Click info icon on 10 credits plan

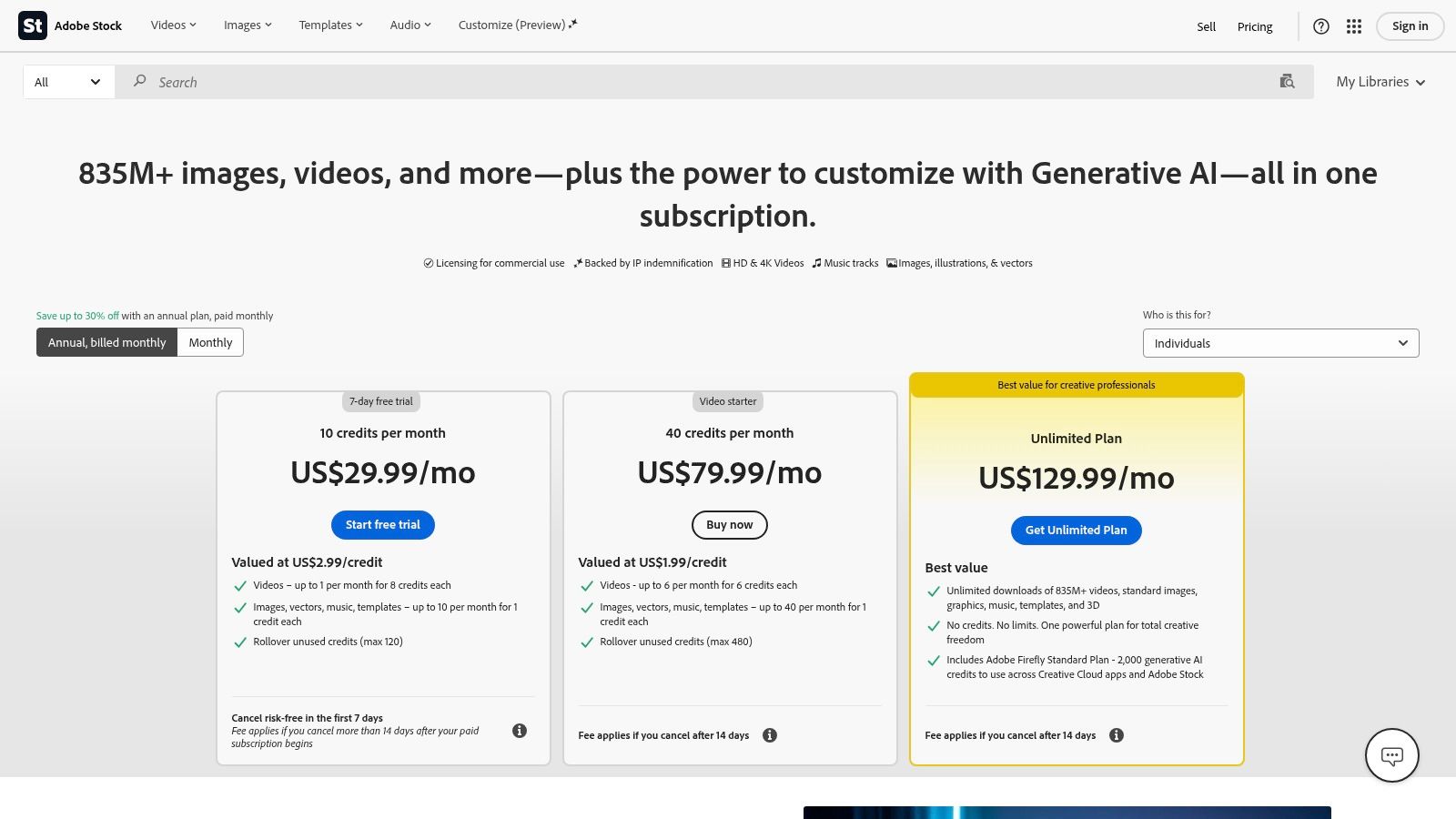click(x=520, y=731)
